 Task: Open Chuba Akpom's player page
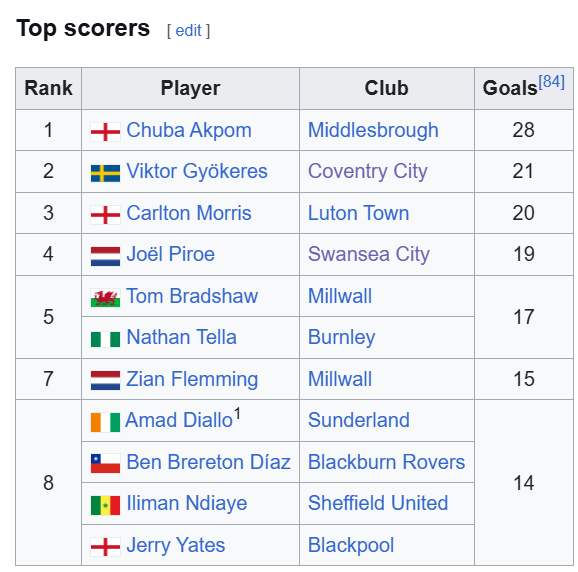189,130
